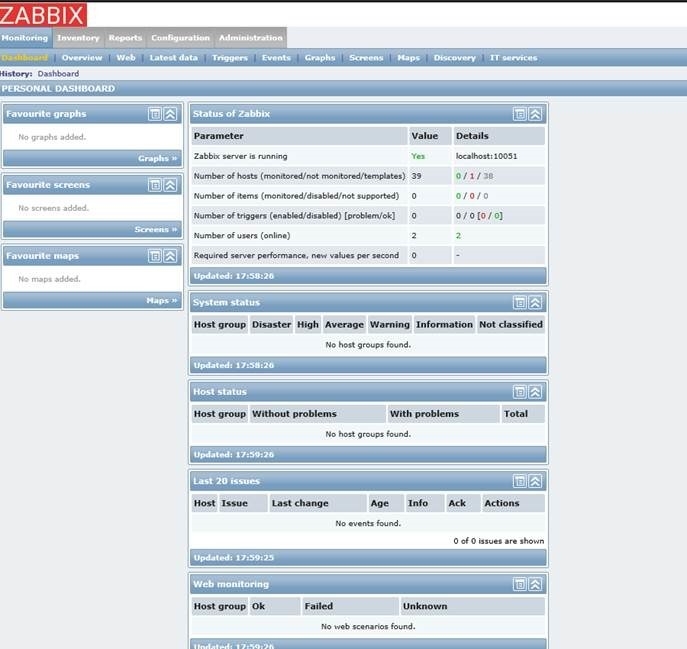687x649 pixels.
Task: Click 'No events found.' message
Action: (x=368, y=523)
